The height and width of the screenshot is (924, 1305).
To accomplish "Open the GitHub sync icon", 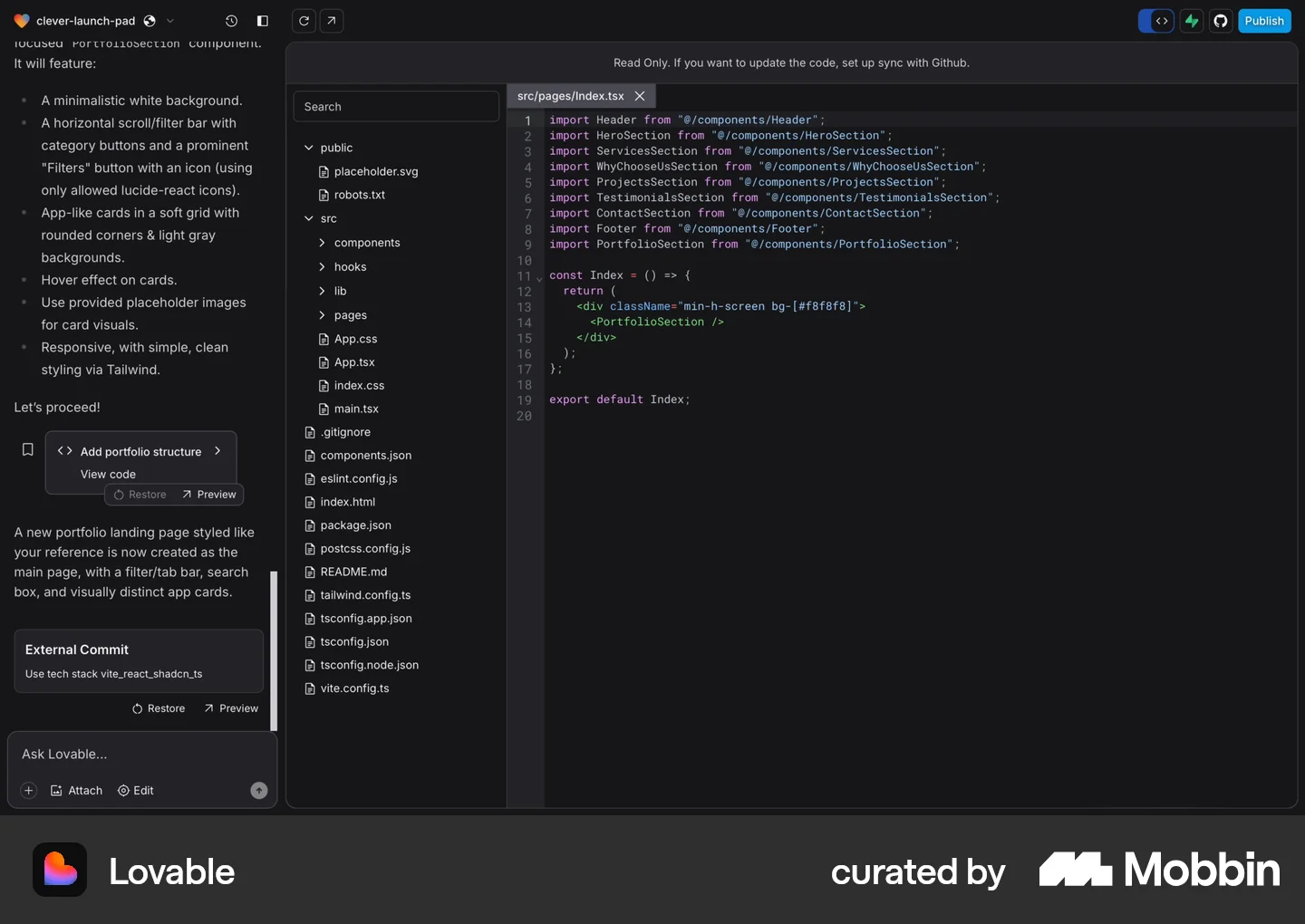I will (1221, 21).
